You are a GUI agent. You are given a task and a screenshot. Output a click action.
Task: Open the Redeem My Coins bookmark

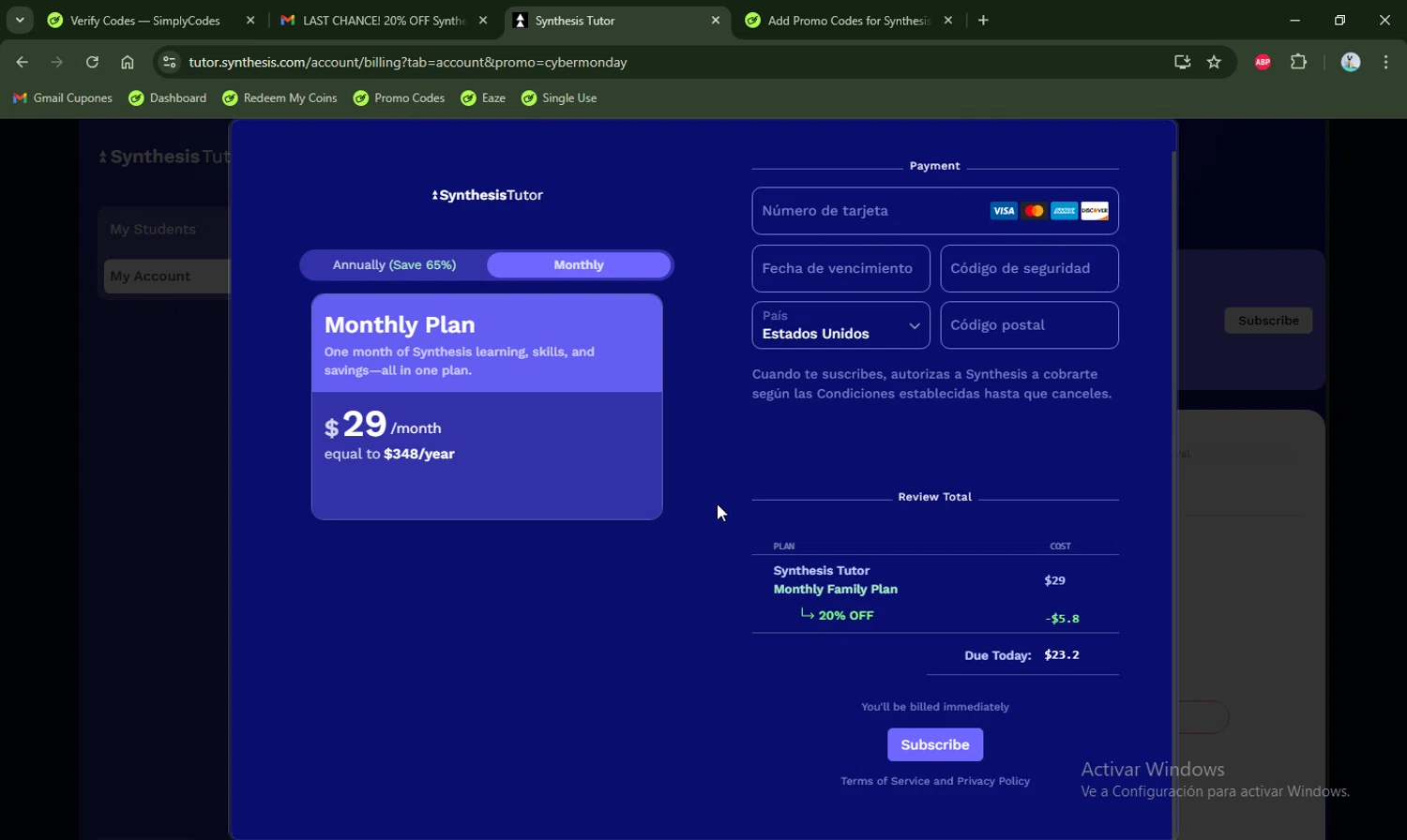[280, 97]
